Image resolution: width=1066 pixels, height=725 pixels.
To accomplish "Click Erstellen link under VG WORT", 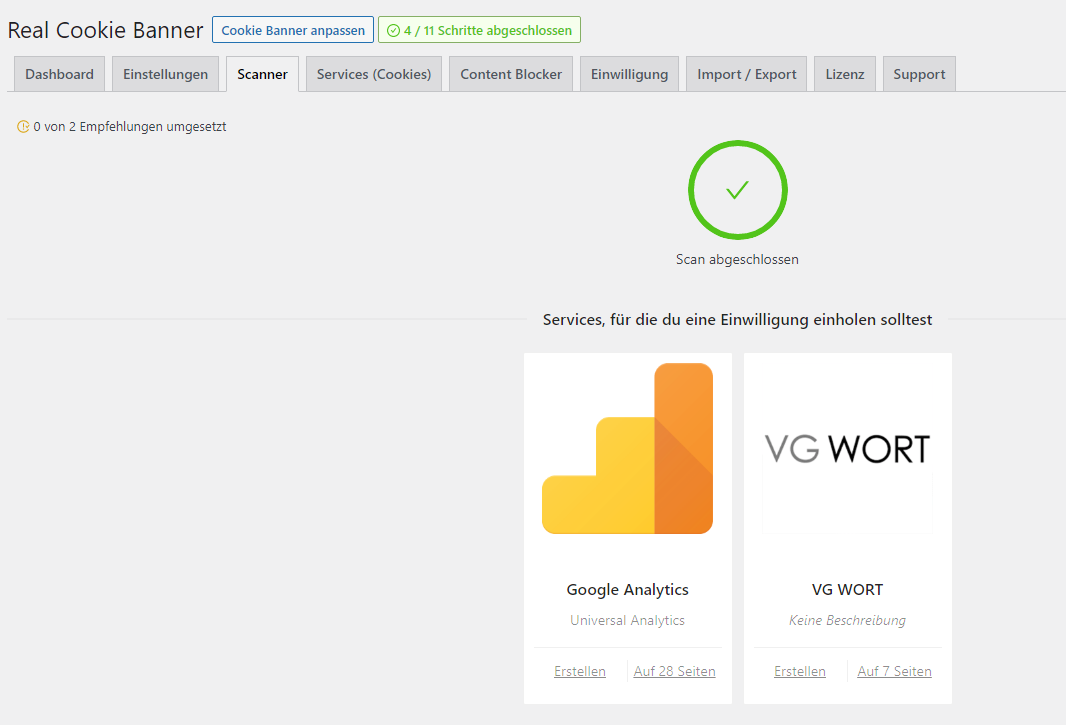I will coord(800,671).
